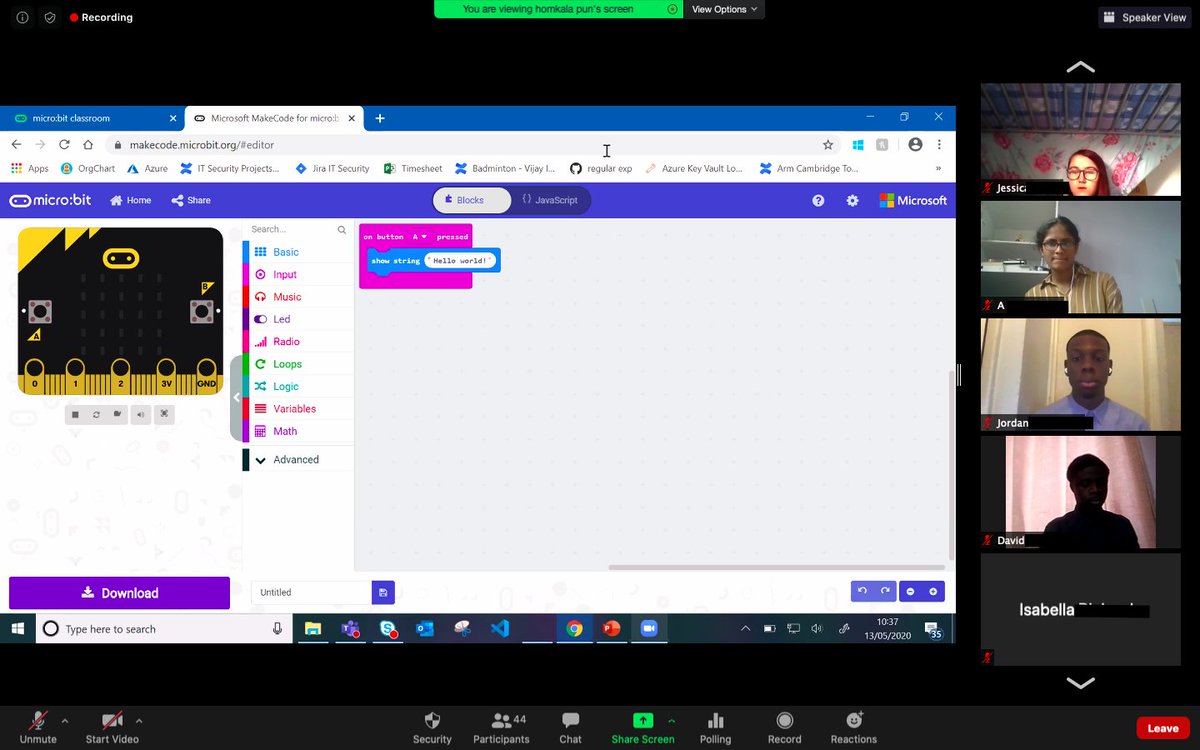Image resolution: width=1200 pixels, height=750 pixels.
Task: Switch editor to JavaScript view
Action: click(x=550, y=200)
